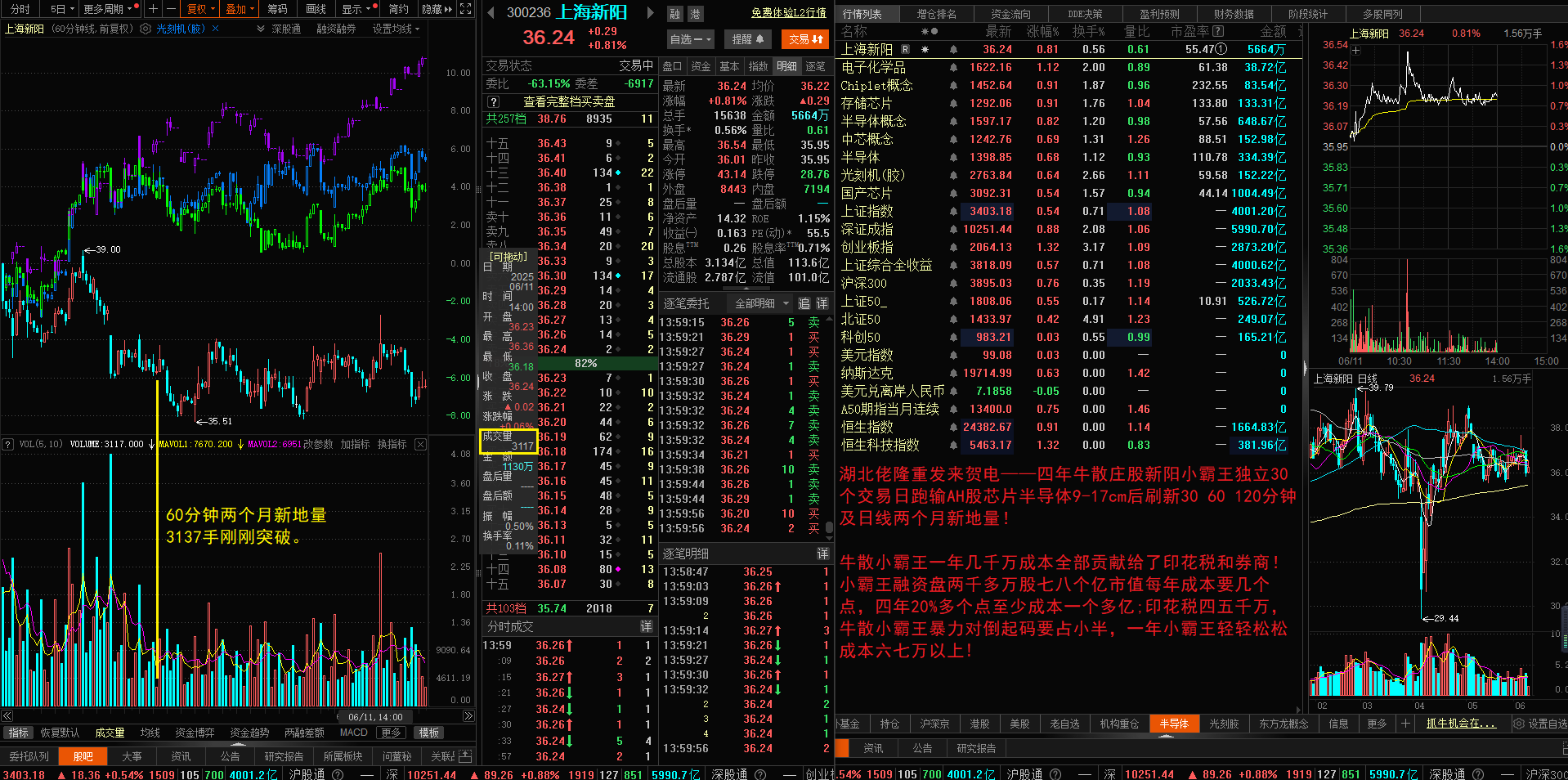
Task: Click the R badge next to 上海新阳
Action: tap(905, 50)
